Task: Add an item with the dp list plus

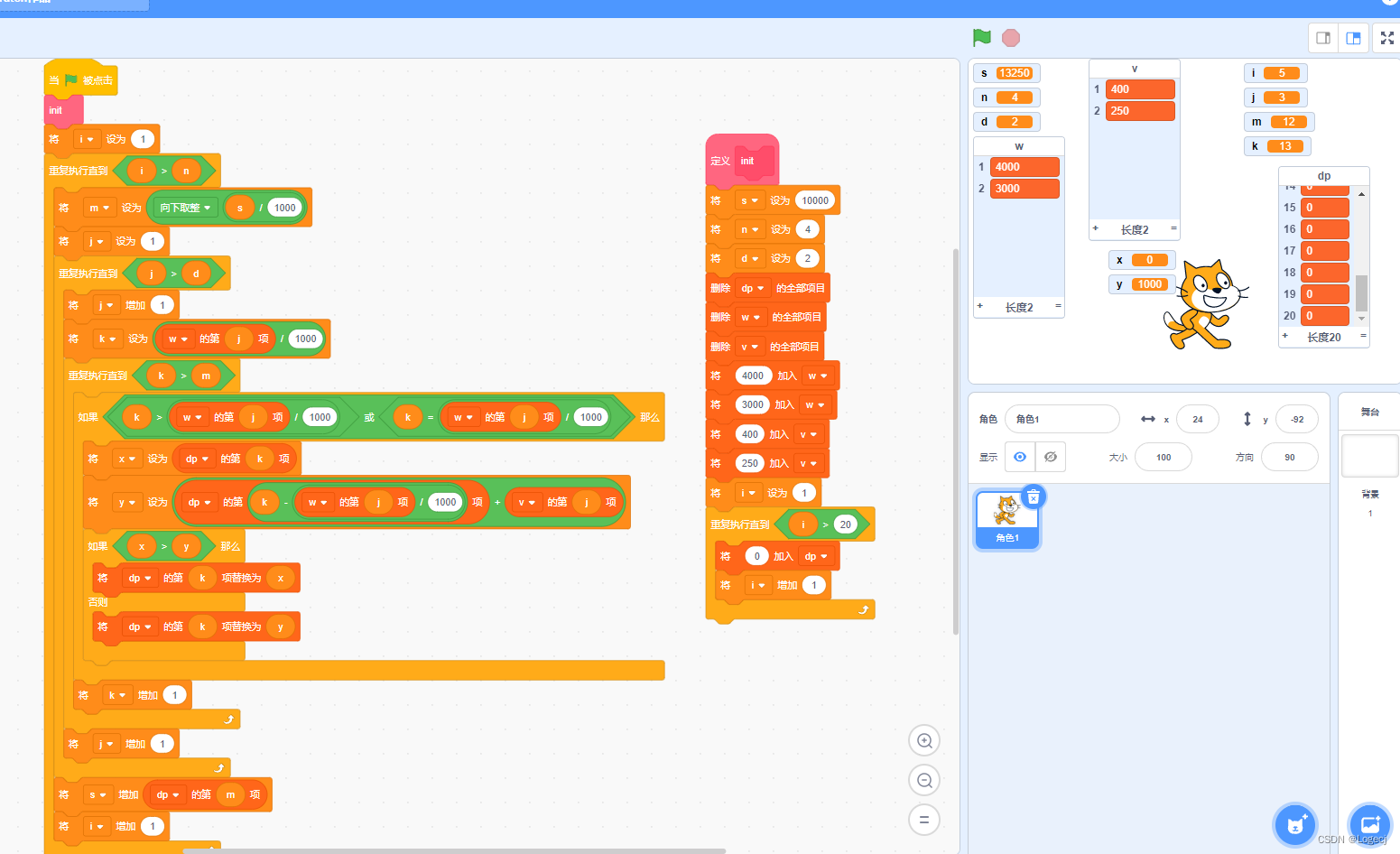Action: pos(1285,337)
